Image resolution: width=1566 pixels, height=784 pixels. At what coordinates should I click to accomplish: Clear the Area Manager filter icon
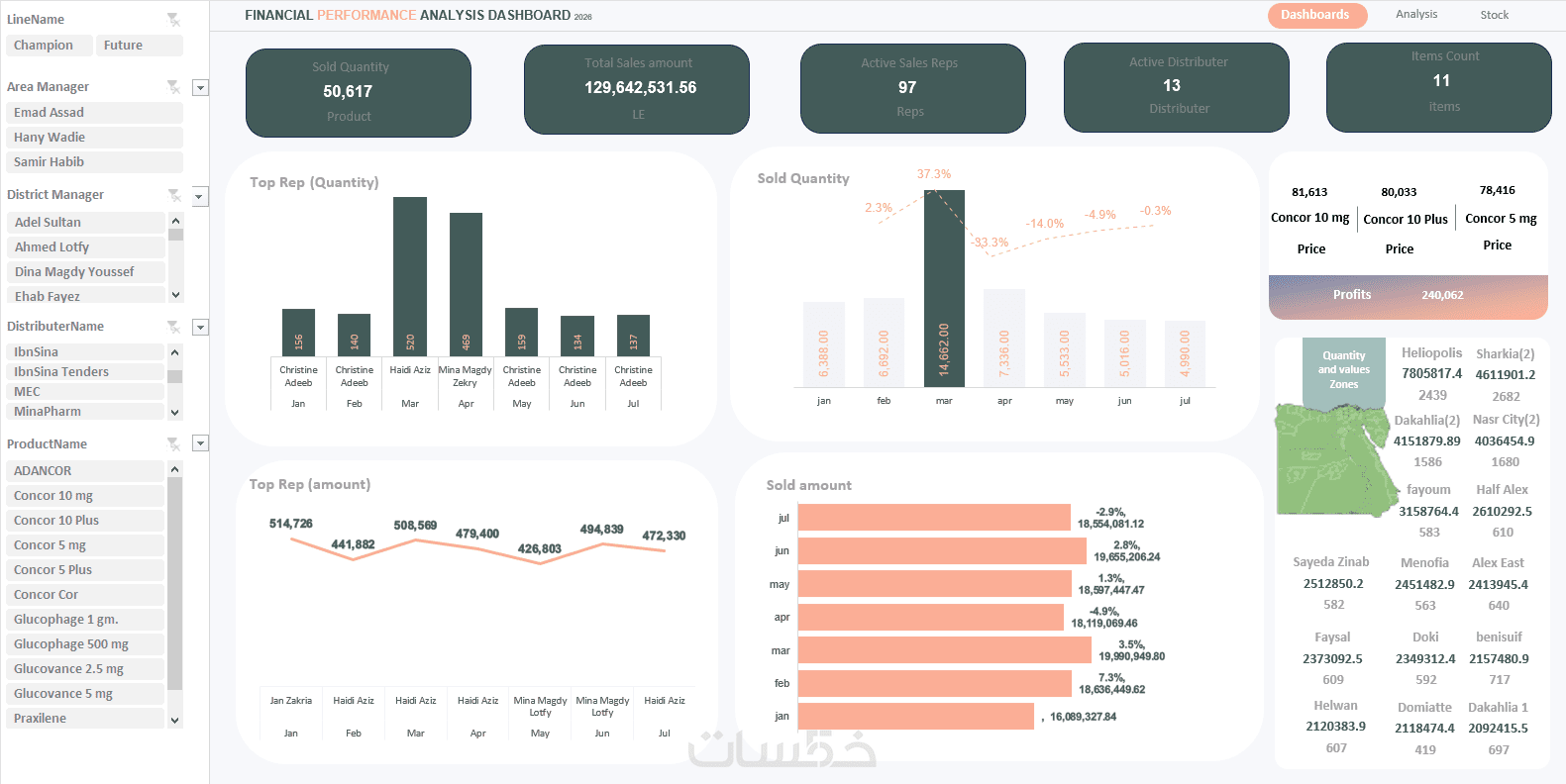point(173,87)
